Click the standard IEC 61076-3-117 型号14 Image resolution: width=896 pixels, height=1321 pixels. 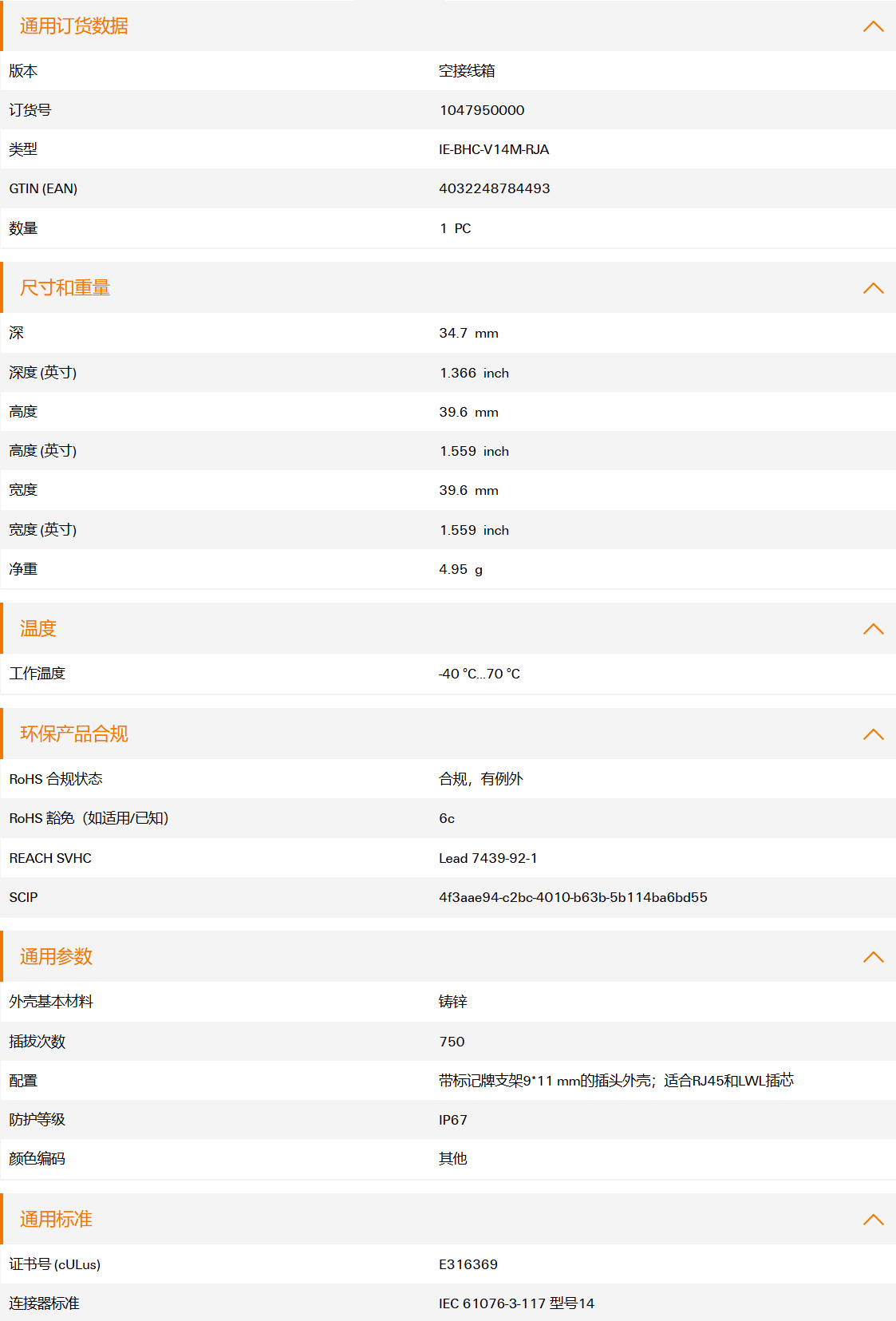coord(516,1303)
